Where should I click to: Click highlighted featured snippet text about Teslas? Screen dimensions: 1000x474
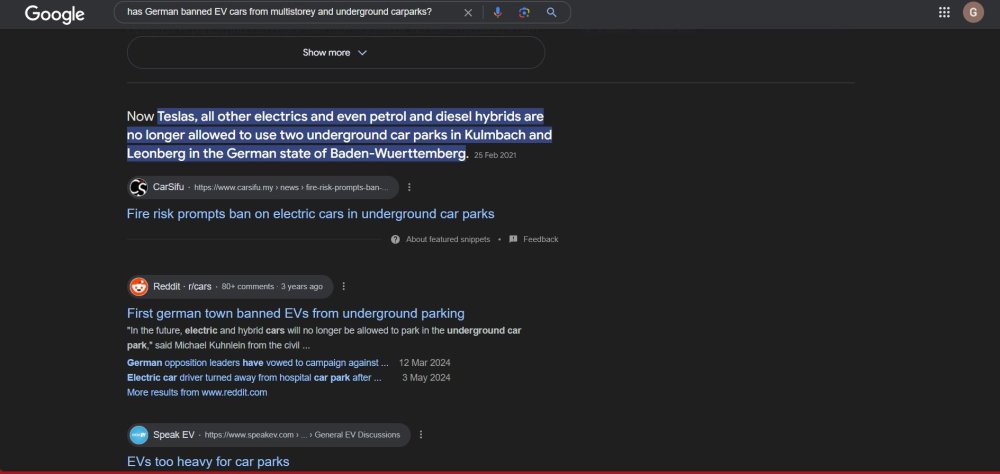[339, 135]
